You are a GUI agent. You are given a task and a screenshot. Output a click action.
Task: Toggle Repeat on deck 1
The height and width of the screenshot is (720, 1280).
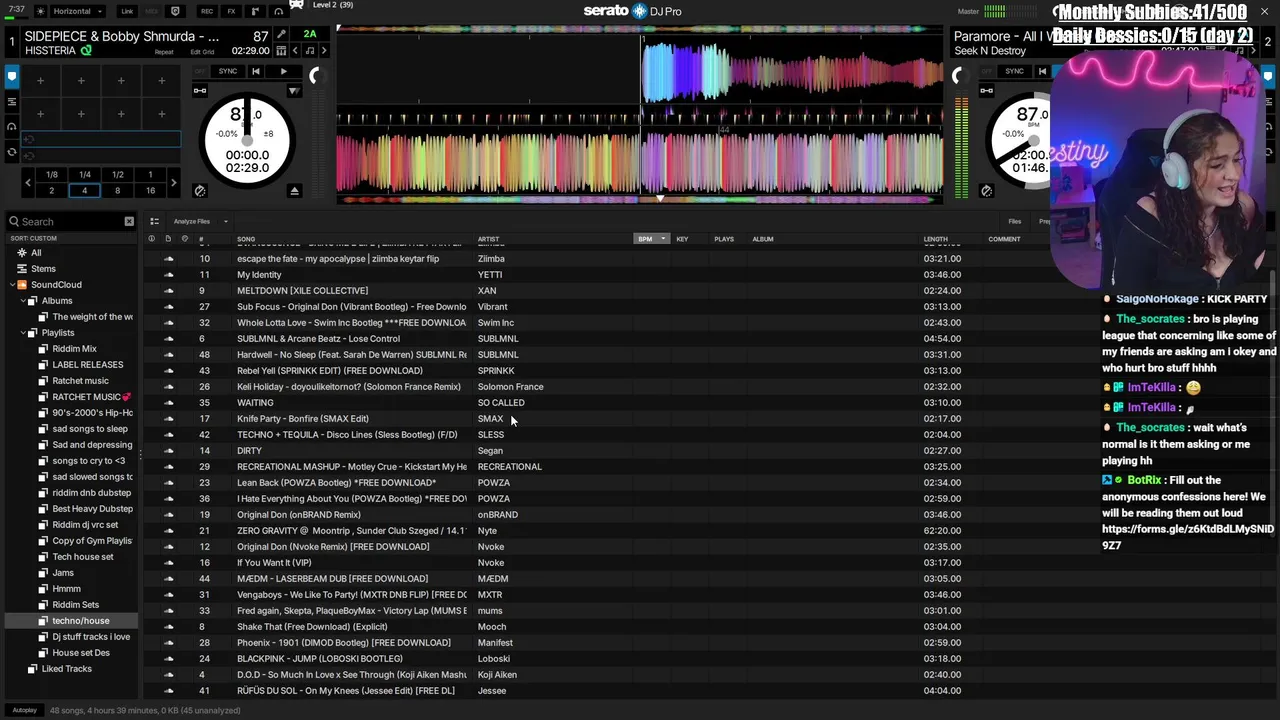(164, 52)
